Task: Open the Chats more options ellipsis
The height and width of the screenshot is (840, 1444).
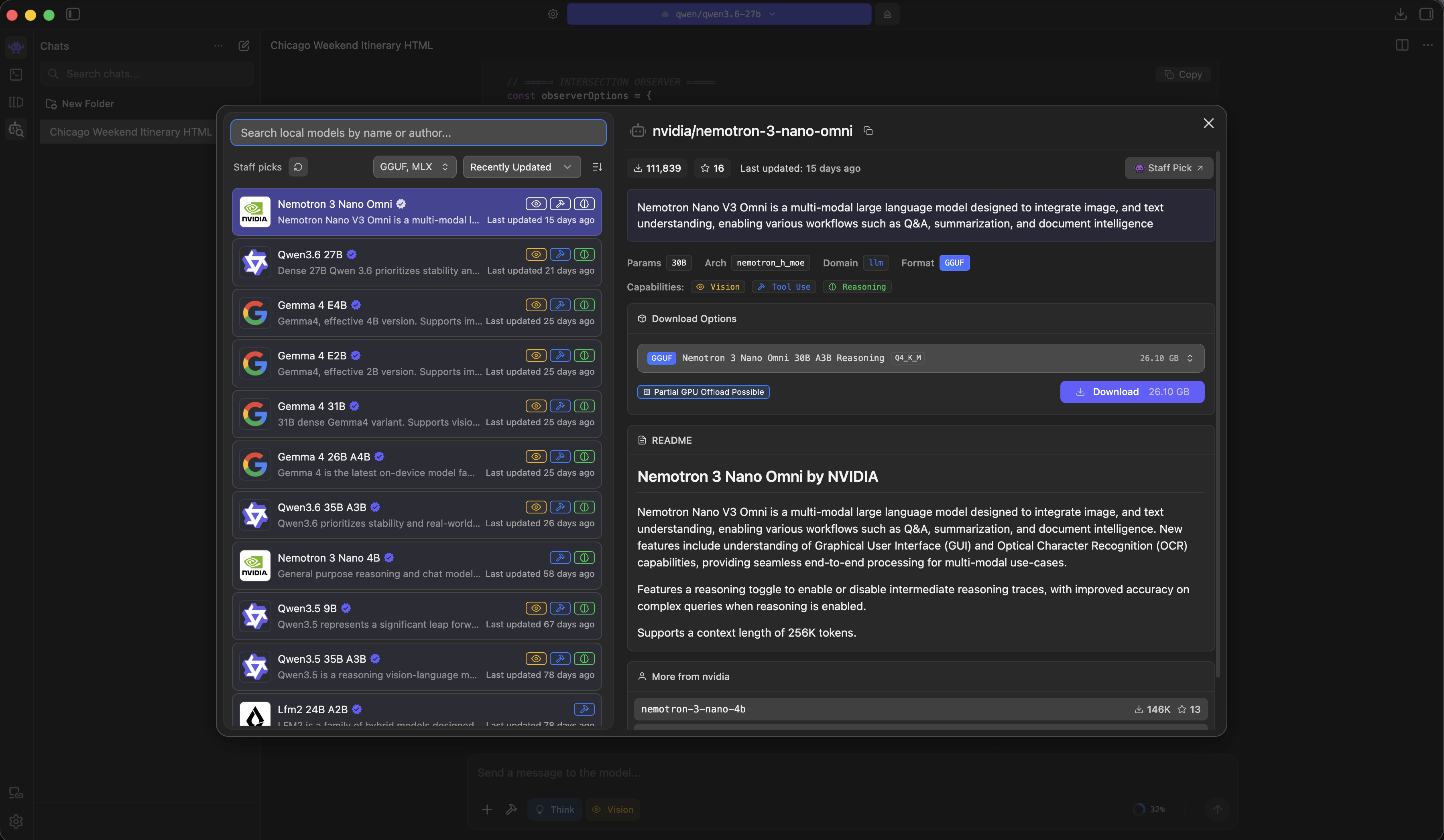Action: coord(218,46)
